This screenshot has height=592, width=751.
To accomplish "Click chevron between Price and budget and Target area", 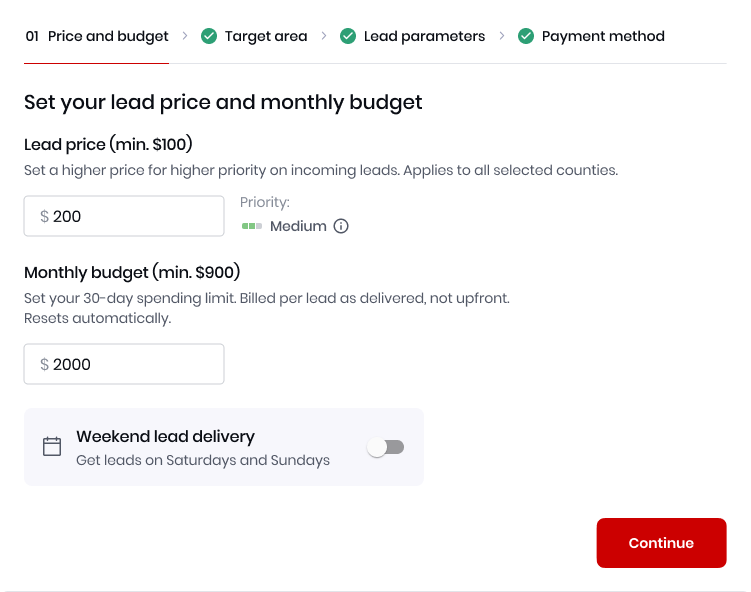I will (185, 36).
